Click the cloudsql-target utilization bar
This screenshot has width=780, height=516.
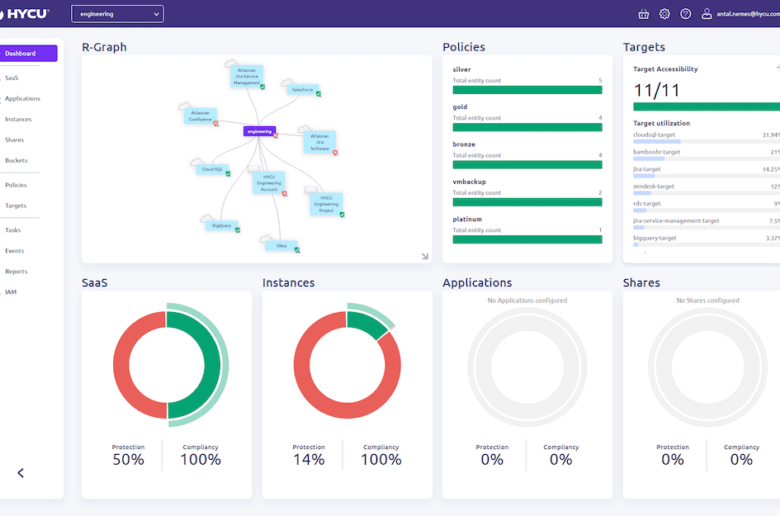tap(706, 142)
